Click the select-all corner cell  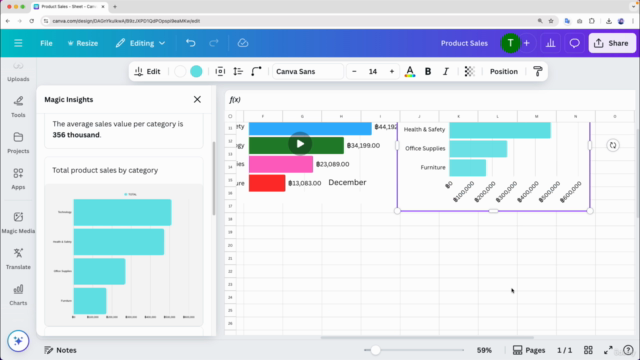[230, 116]
